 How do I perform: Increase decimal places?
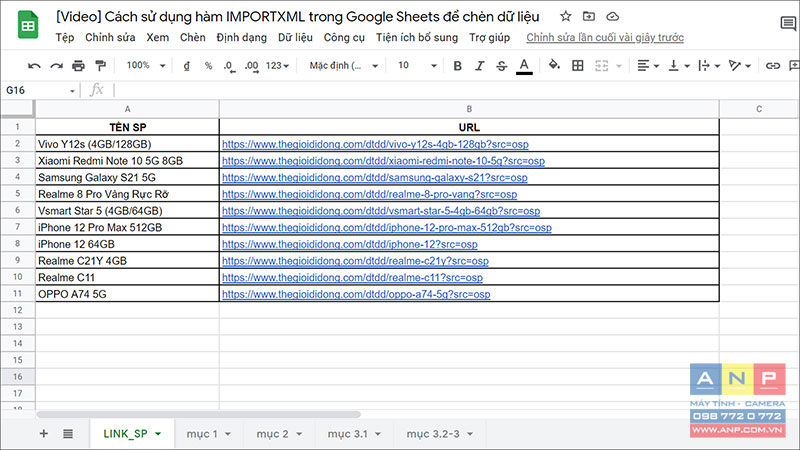coord(252,66)
